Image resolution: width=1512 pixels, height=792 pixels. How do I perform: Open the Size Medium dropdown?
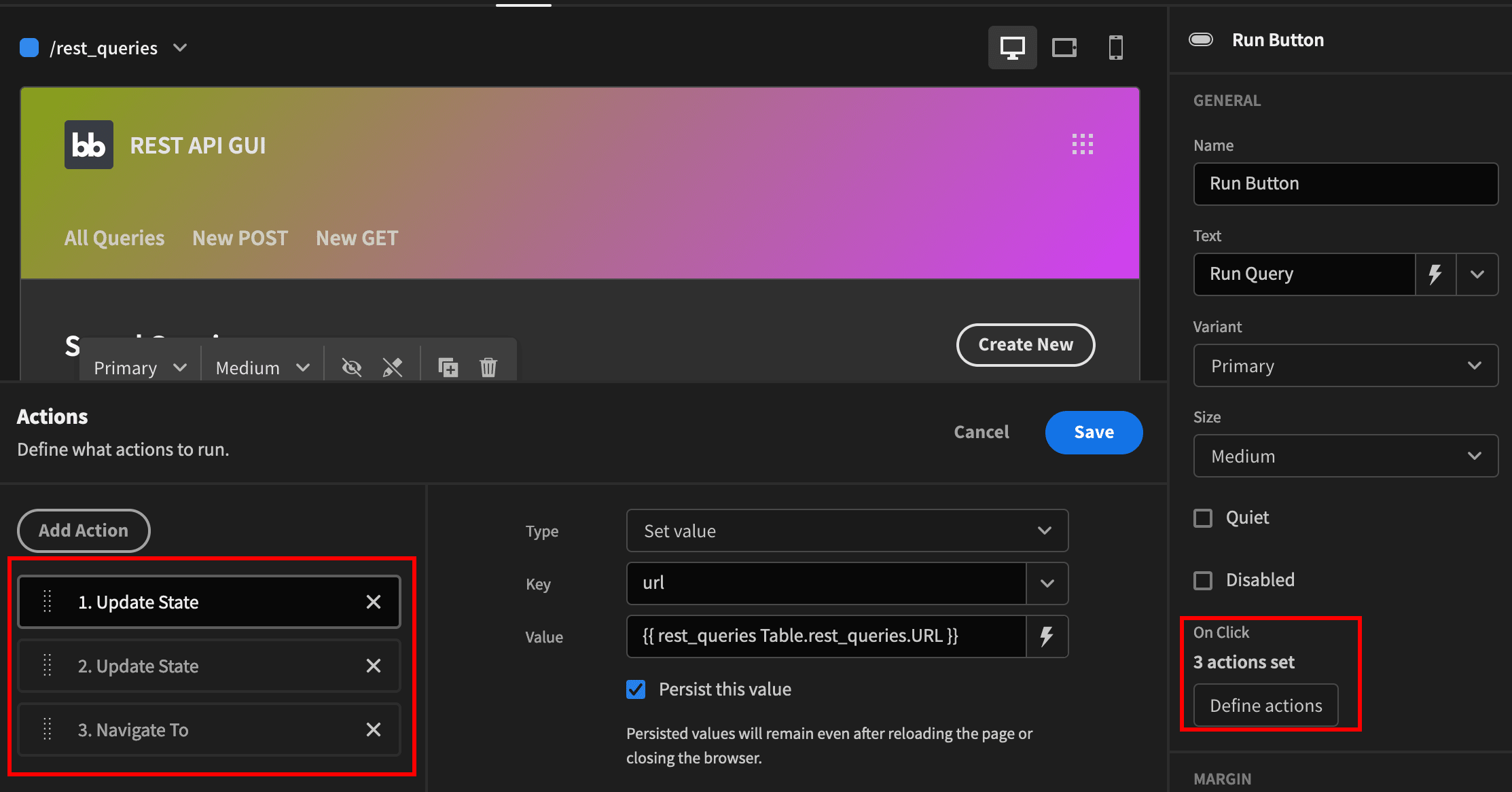(1346, 456)
